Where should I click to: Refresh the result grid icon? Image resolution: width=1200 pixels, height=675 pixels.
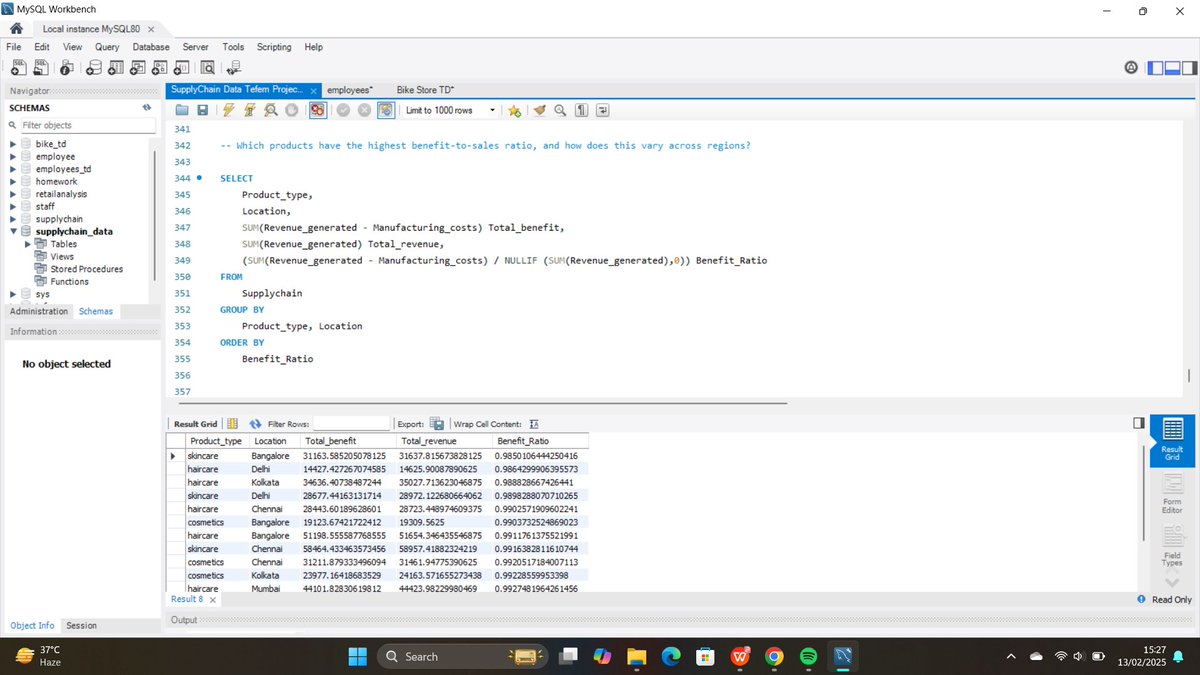point(254,424)
